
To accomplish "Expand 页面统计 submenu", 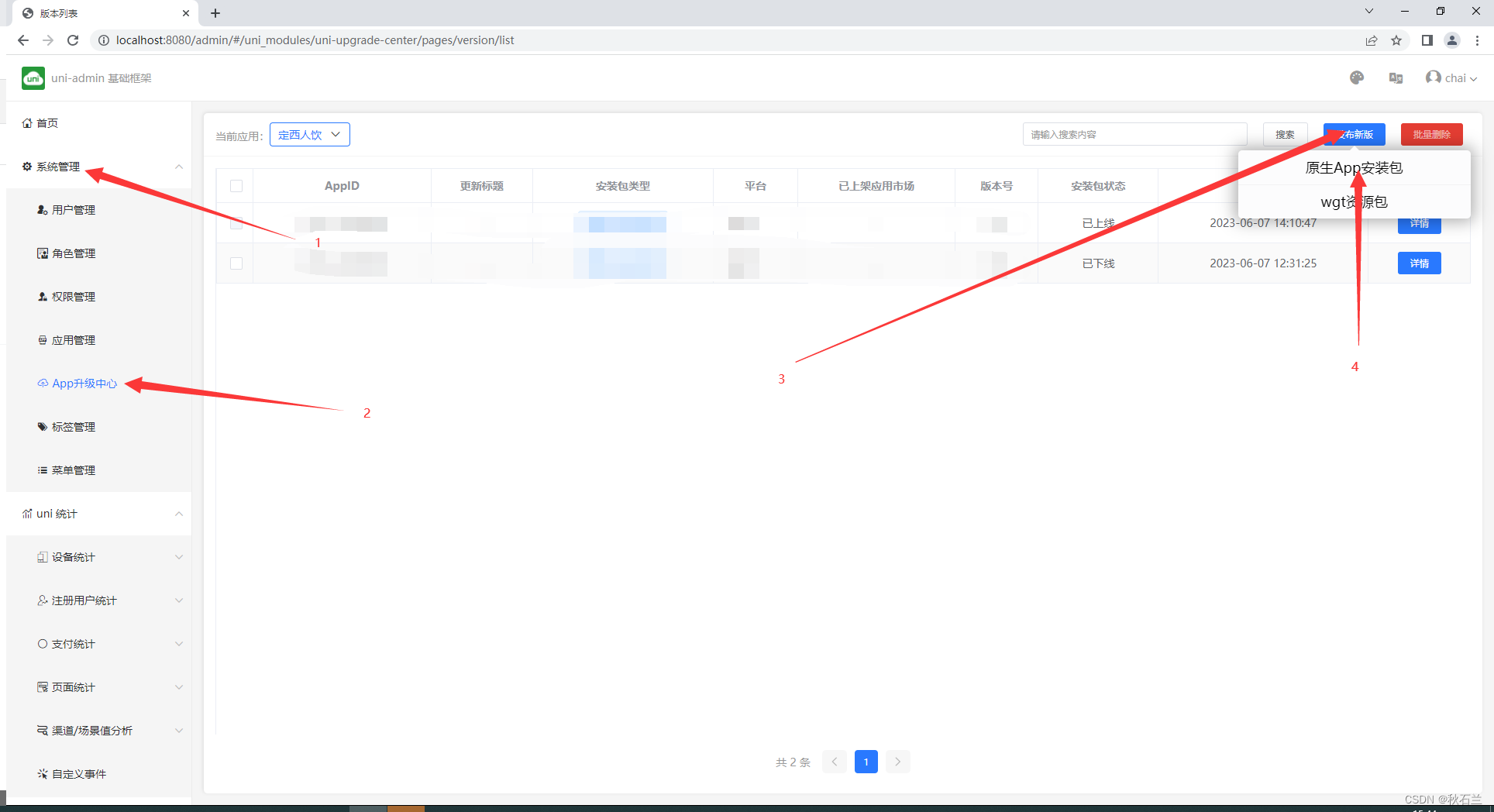I will pos(99,687).
